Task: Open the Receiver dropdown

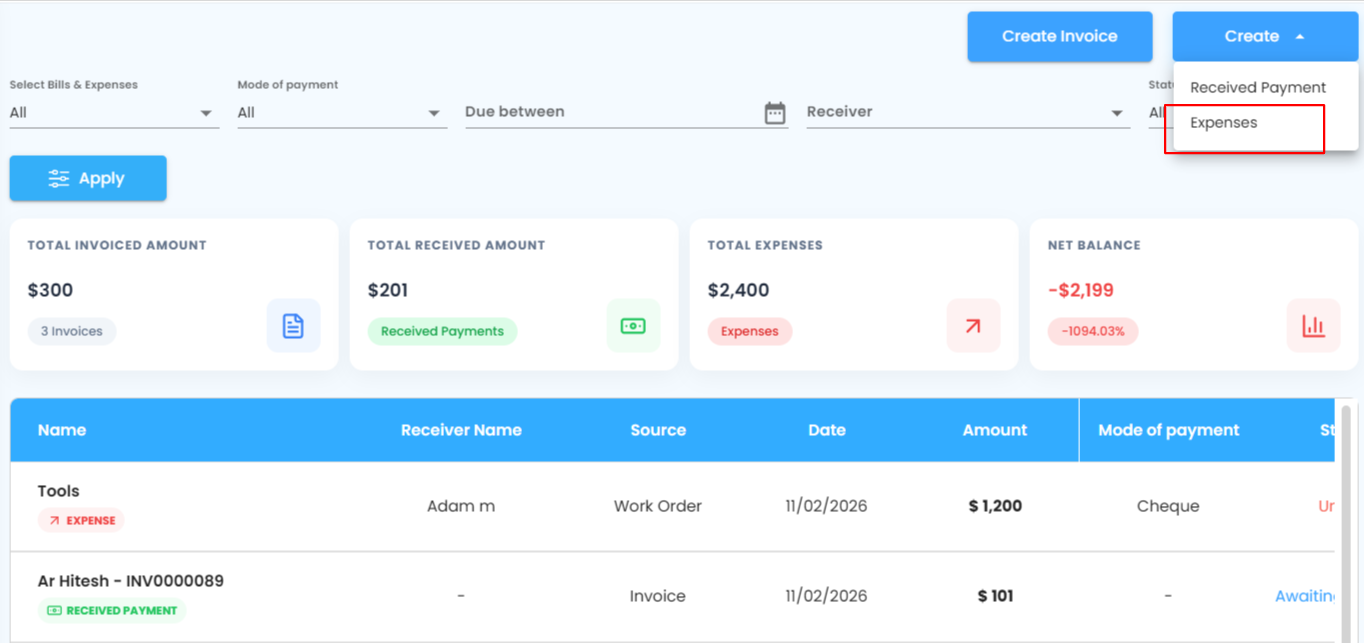Action: click(966, 113)
